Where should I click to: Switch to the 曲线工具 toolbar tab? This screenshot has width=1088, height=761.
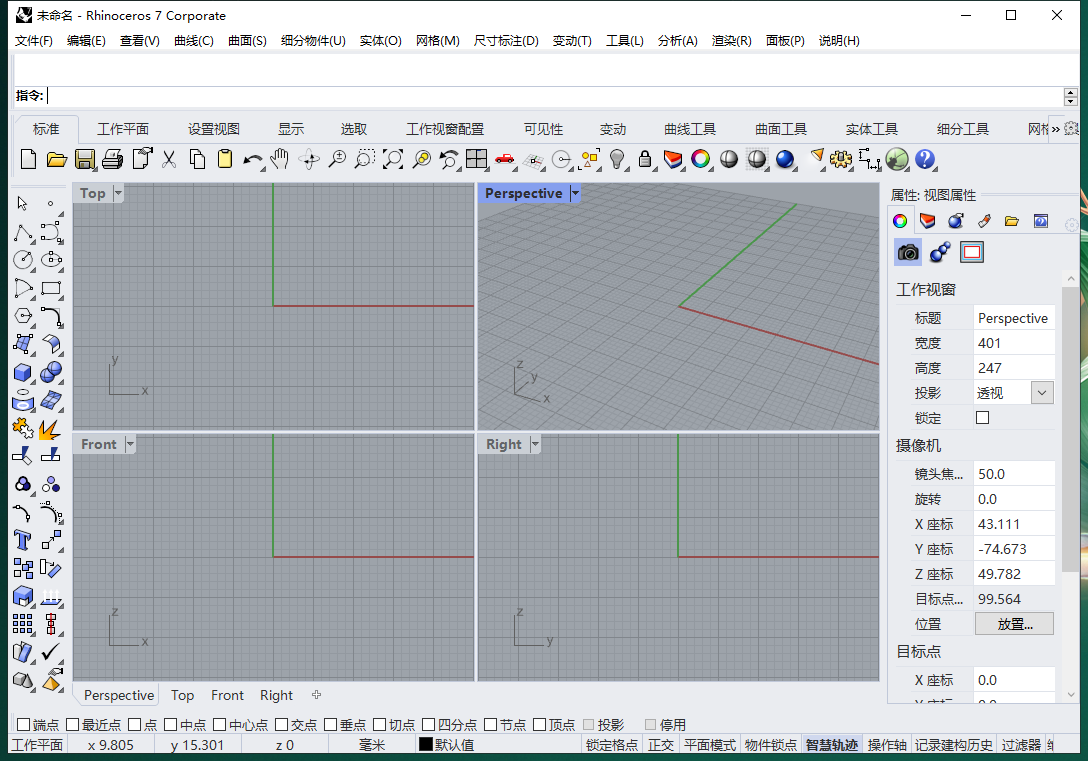[x=690, y=130]
